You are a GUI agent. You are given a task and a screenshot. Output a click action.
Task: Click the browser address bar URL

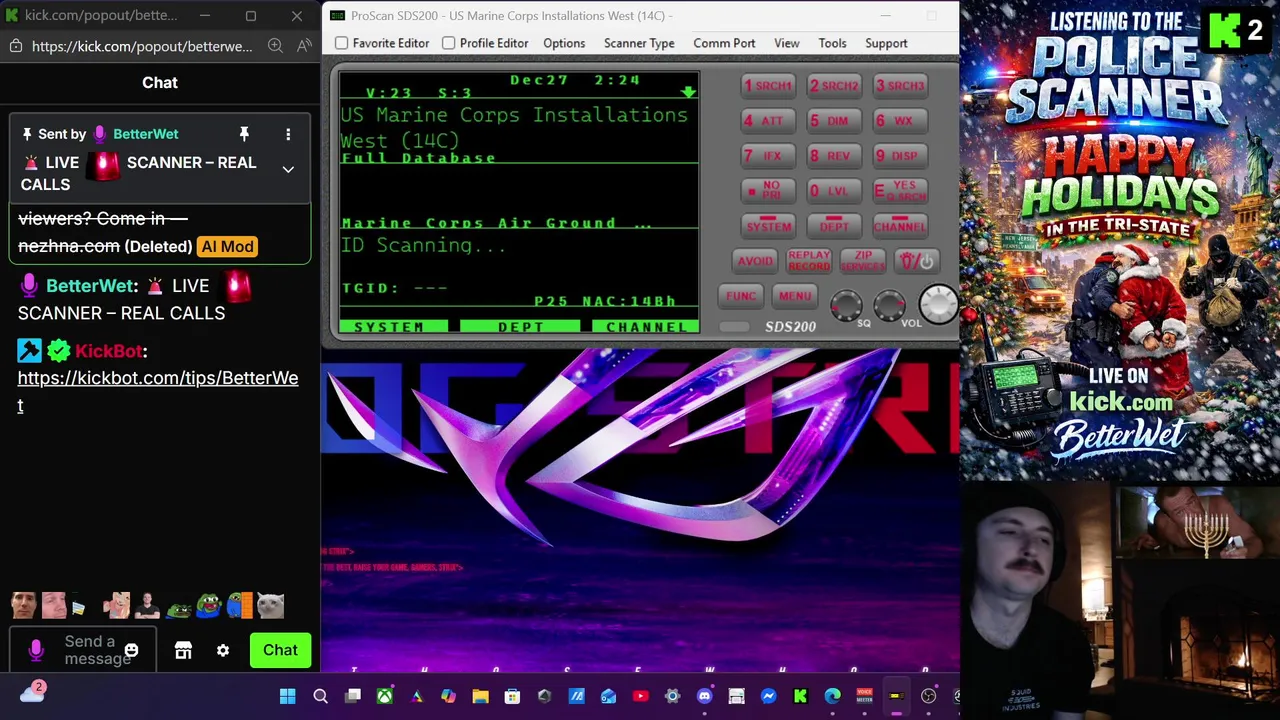pyautogui.click(x=141, y=46)
